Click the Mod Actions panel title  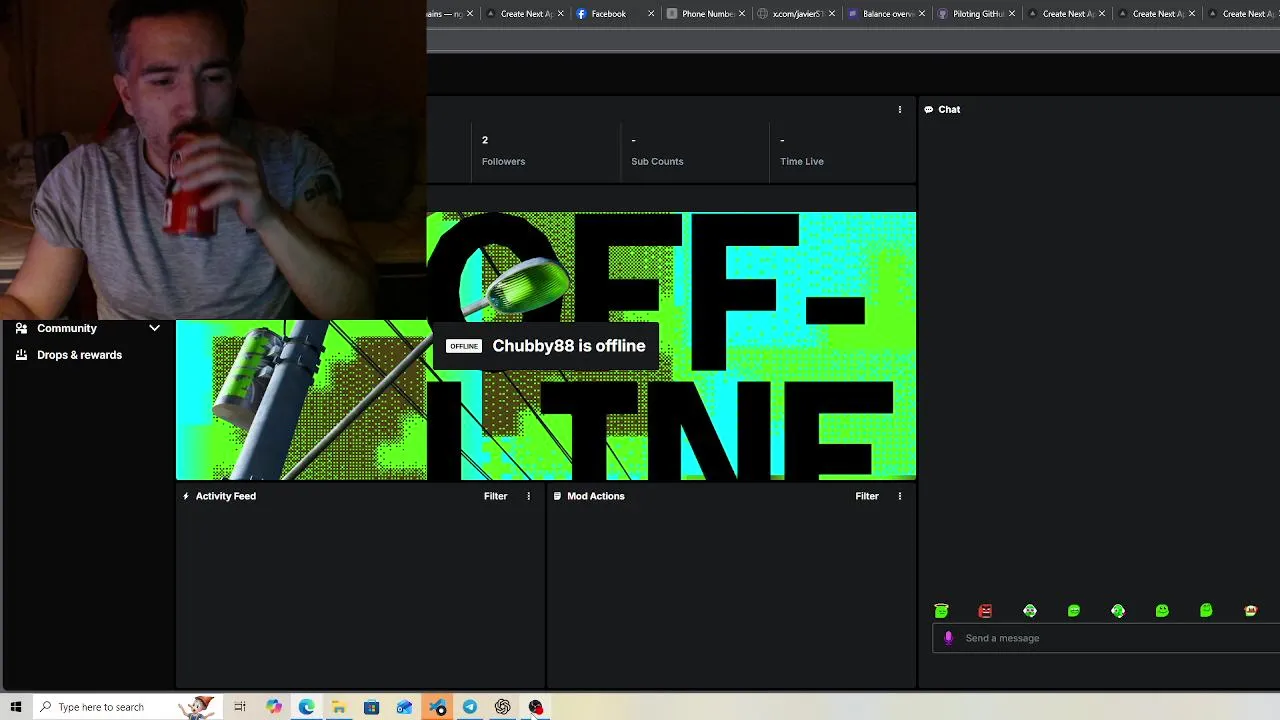596,496
